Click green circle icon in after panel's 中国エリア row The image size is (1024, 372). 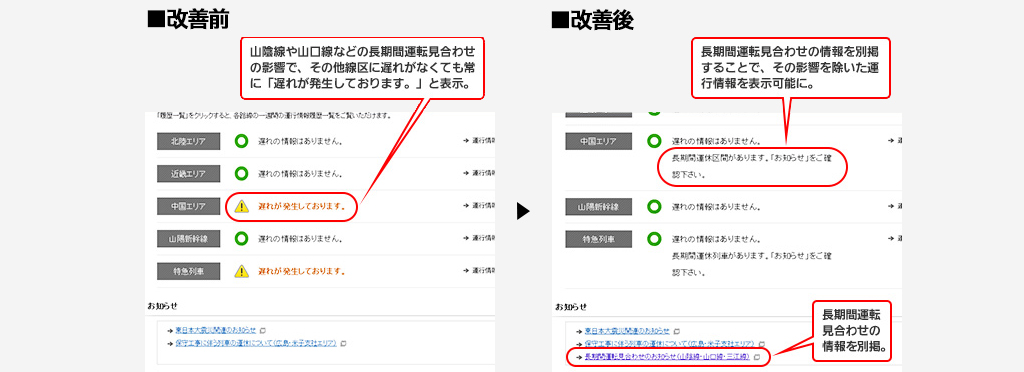tap(654, 141)
